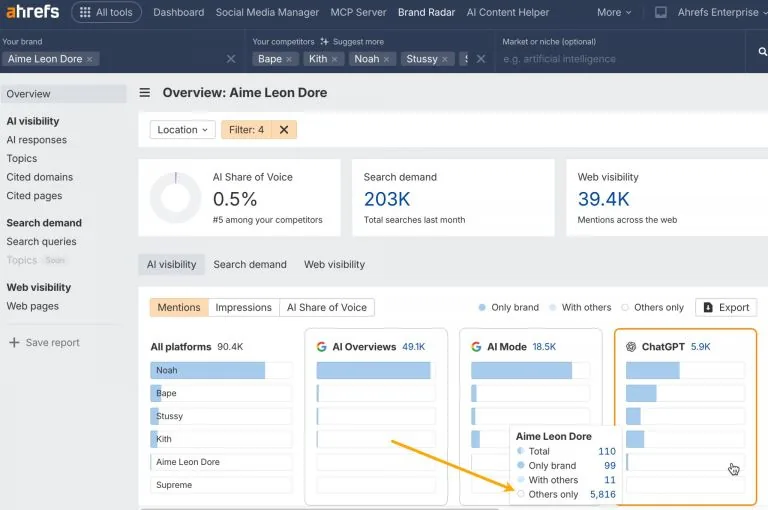Open AI responses in sidebar
The image size is (768, 510).
(37, 140)
